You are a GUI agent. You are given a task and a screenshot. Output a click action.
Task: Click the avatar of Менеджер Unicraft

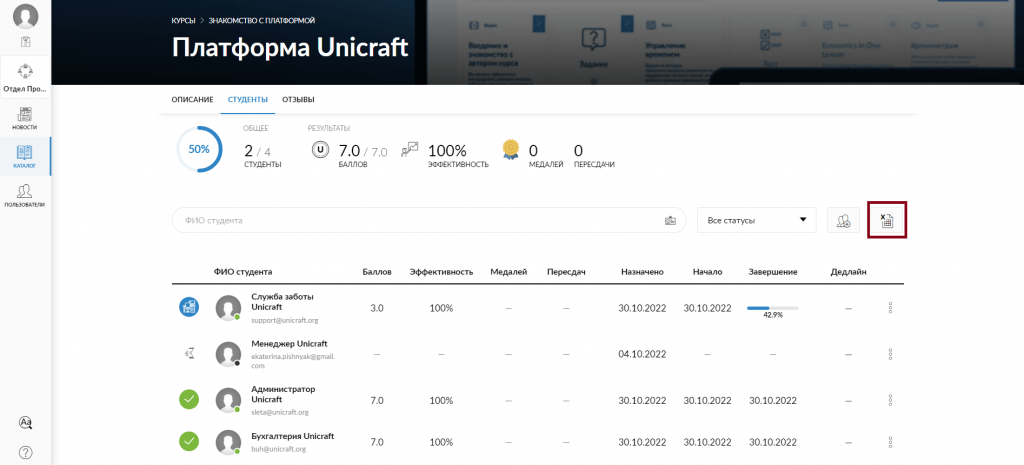(229, 355)
